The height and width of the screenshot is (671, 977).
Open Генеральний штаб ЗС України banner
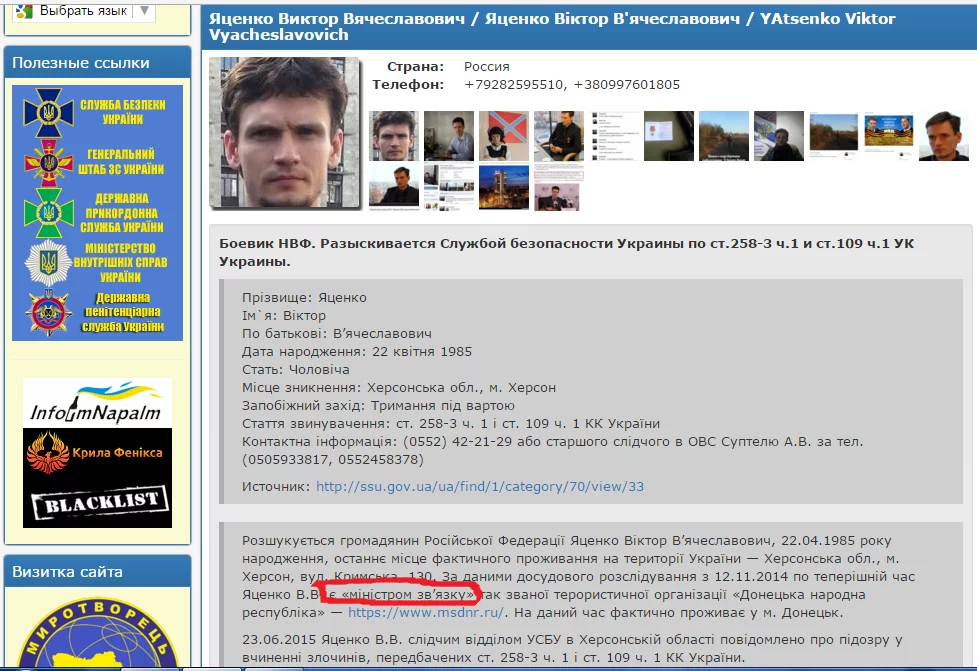tap(97, 162)
